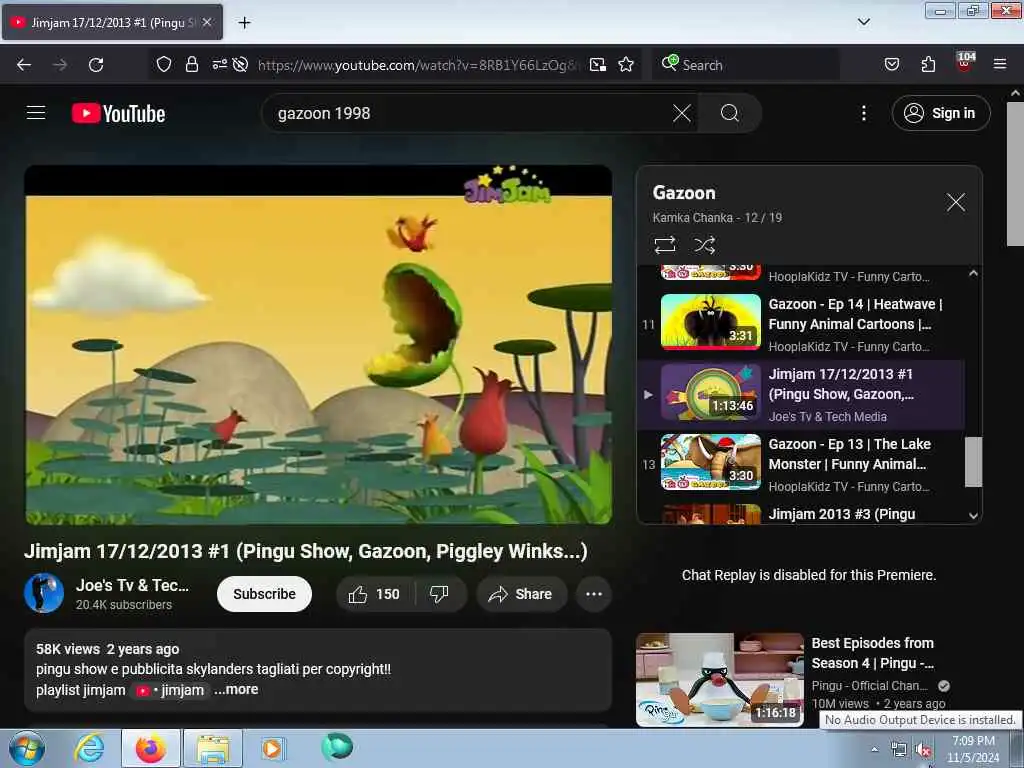Viewport: 1024px width, 768px height.
Task: Open Best Episodes from Season 4 Pingu thumbnail
Action: coord(720,679)
